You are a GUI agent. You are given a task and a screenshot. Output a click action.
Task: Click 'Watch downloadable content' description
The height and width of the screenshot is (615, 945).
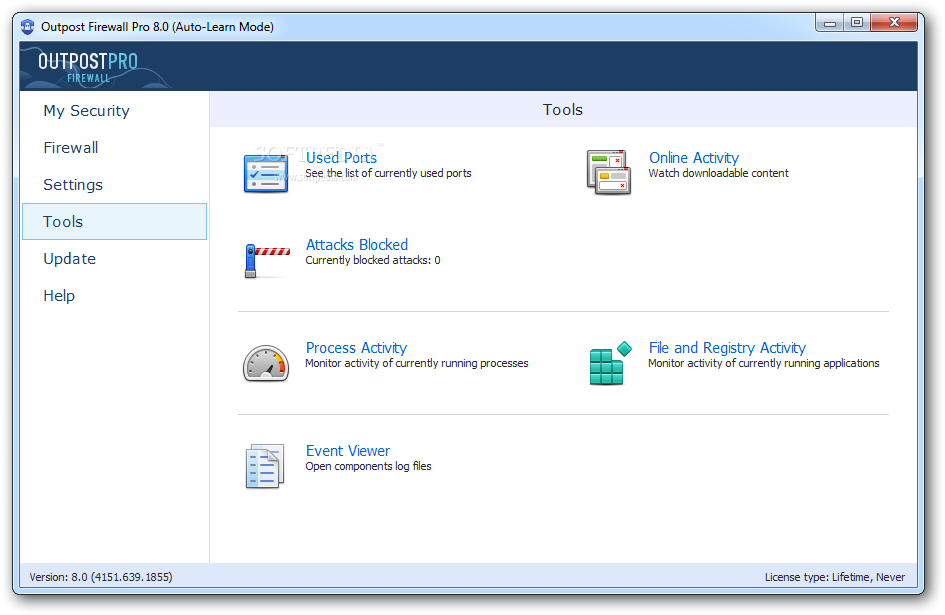click(718, 173)
